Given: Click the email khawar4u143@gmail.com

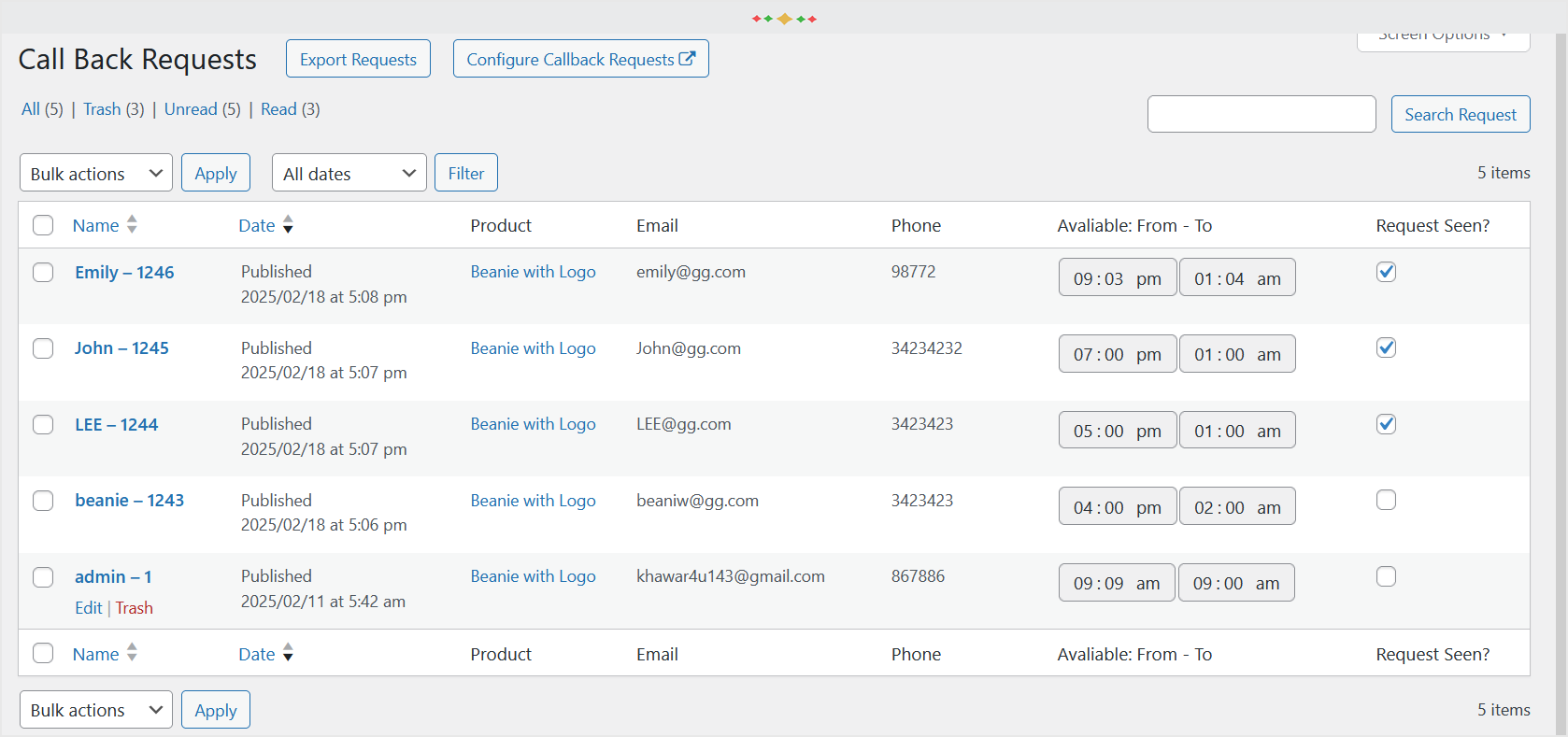Looking at the screenshot, I should [731, 576].
